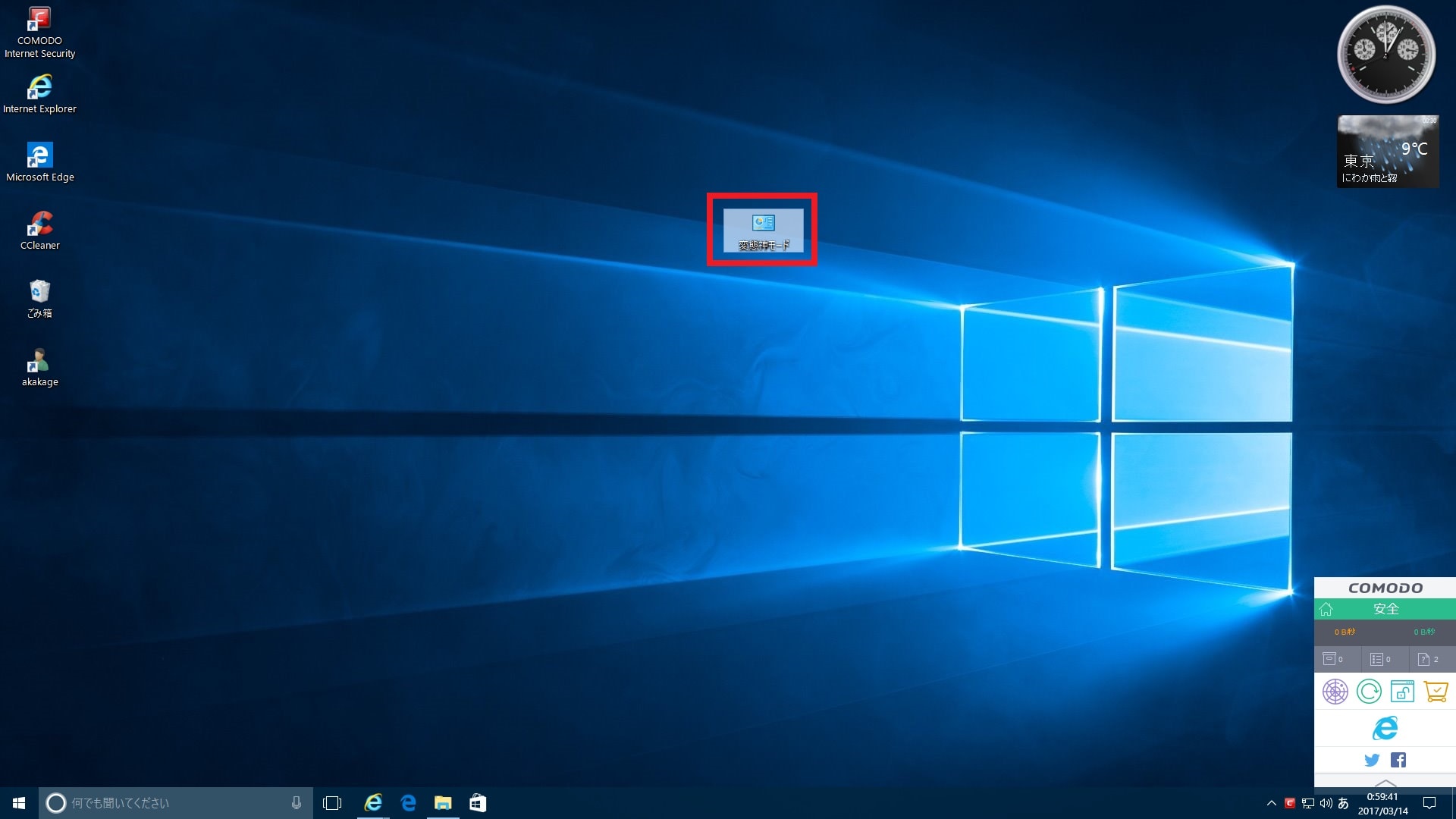
Task: Click the green 0 B/秒 traffic reading in COMODO widget
Action: coord(1424,632)
